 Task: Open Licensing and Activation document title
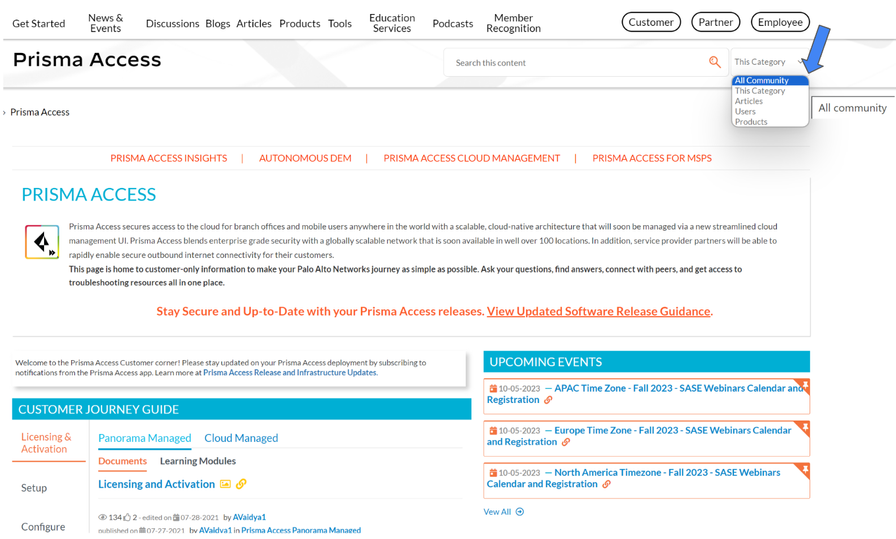click(x=157, y=484)
